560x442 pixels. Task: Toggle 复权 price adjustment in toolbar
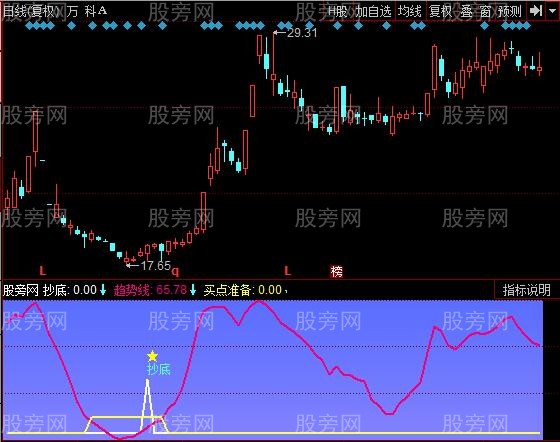point(440,11)
